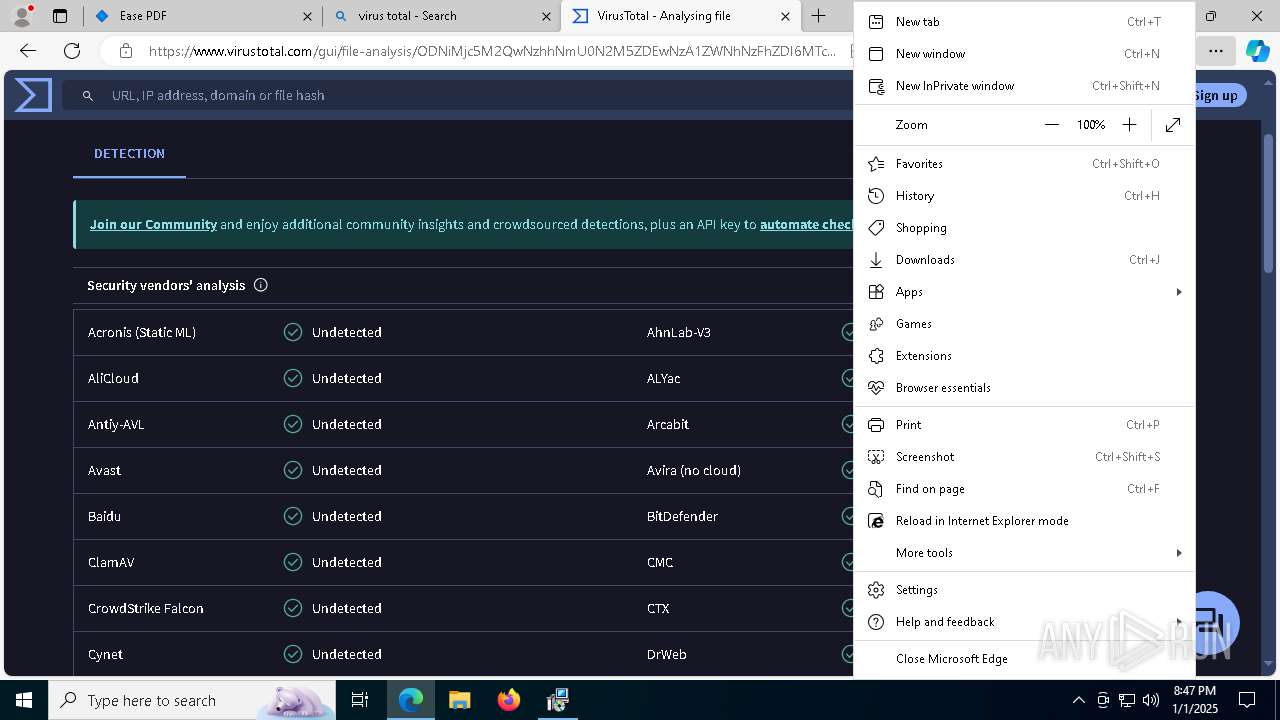Image resolution: width=1280 pixels, height=720 pixels.
Task: Open Task View on taskbar
Action: [360, 700]
